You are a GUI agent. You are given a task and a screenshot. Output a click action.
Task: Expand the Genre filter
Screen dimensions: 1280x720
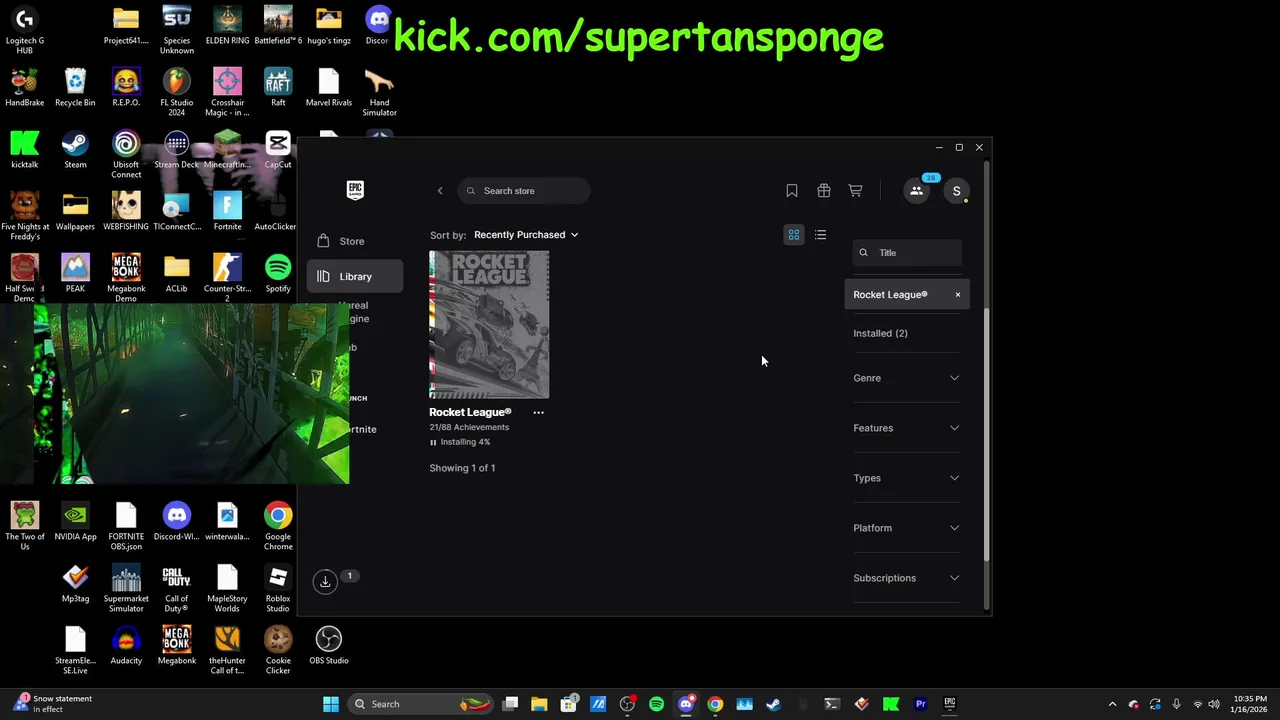(x=906, y=378)
